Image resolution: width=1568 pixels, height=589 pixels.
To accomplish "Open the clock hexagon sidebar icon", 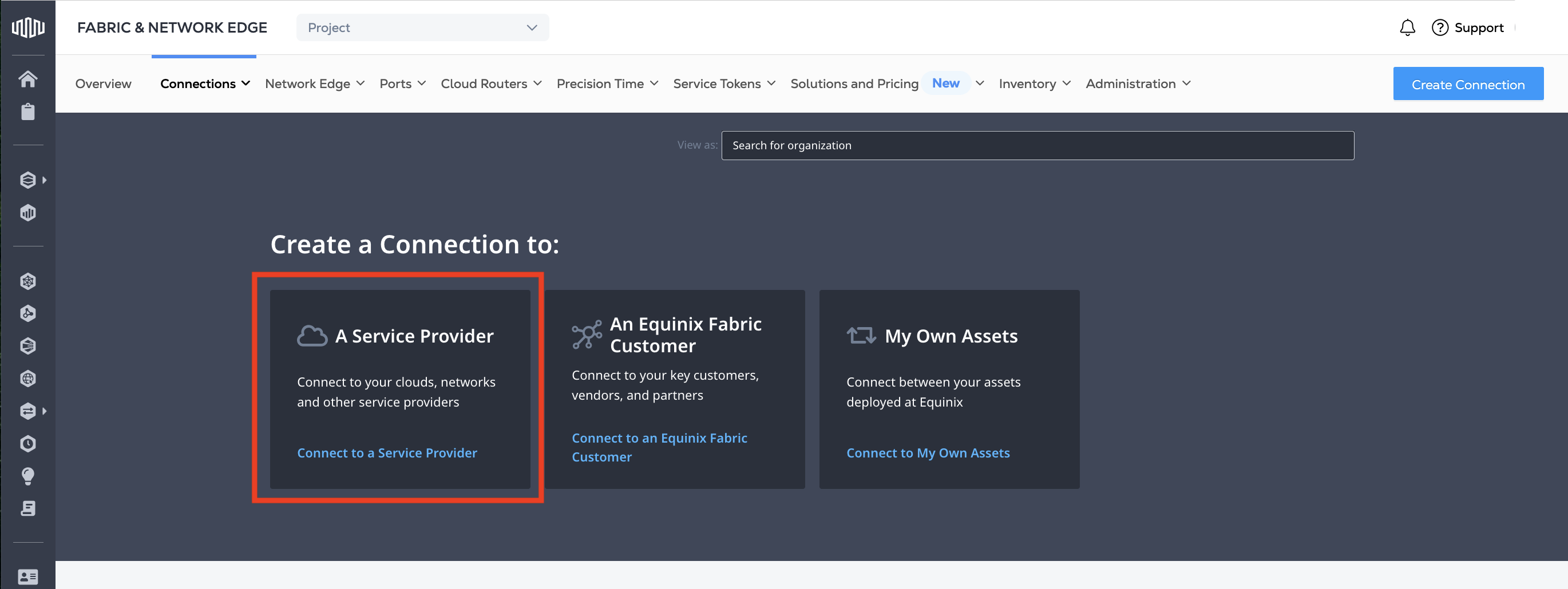I will coord(28,444).
